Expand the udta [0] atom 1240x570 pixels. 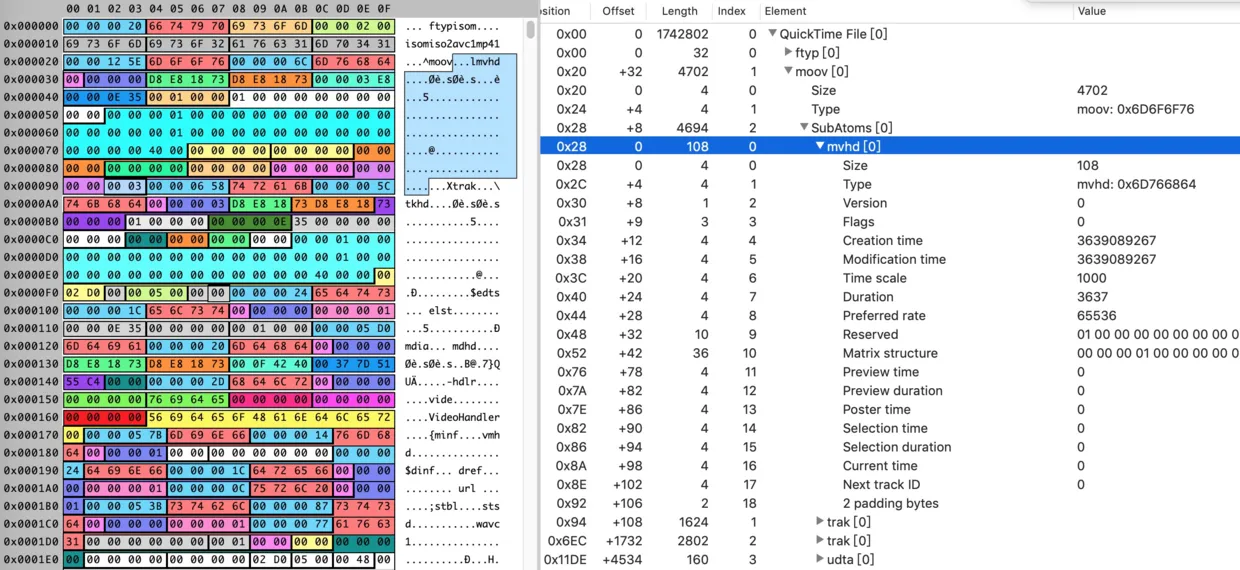(x=820, y=560)
